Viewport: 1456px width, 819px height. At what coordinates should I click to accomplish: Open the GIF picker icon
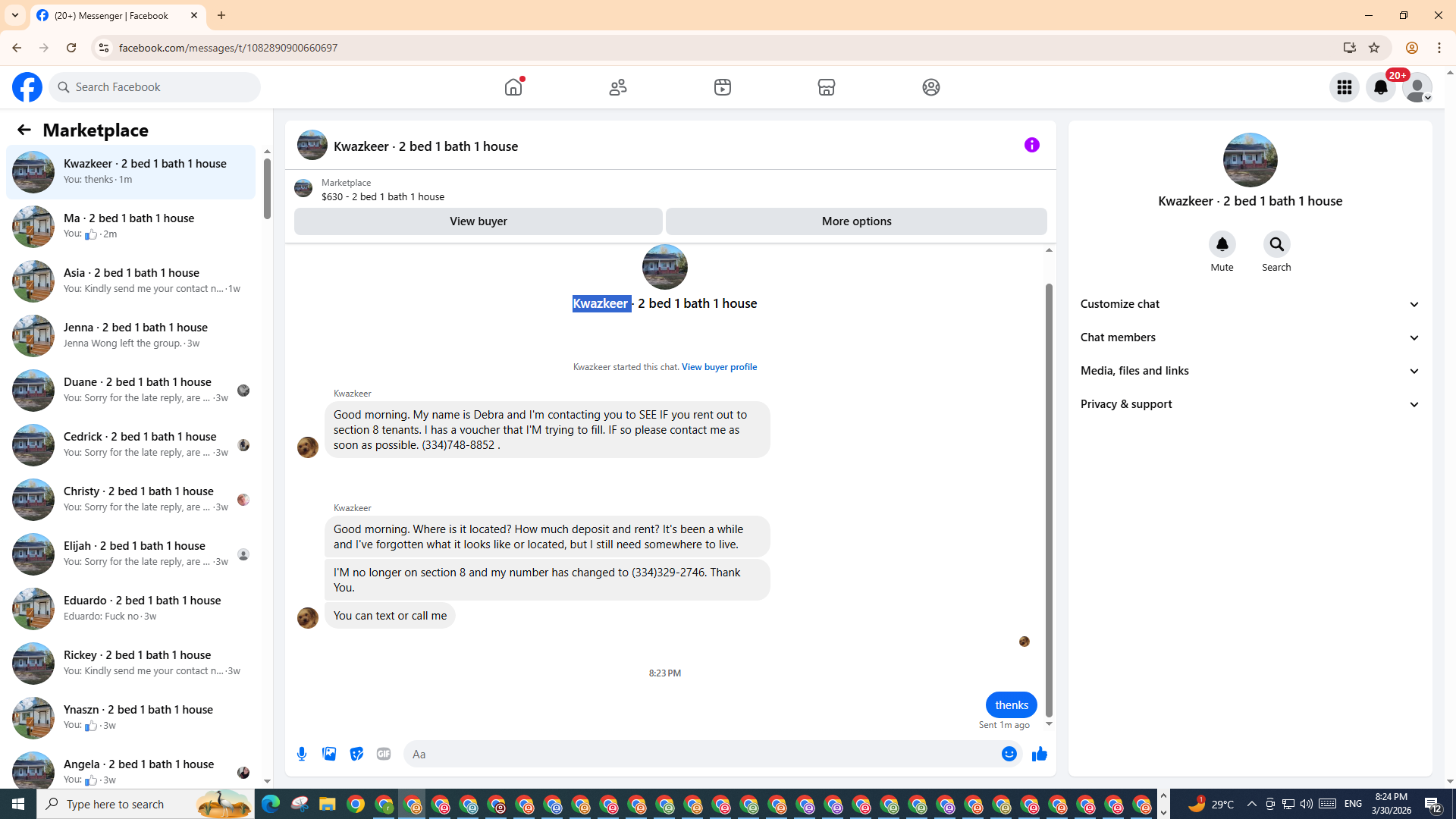click(384, 754)
